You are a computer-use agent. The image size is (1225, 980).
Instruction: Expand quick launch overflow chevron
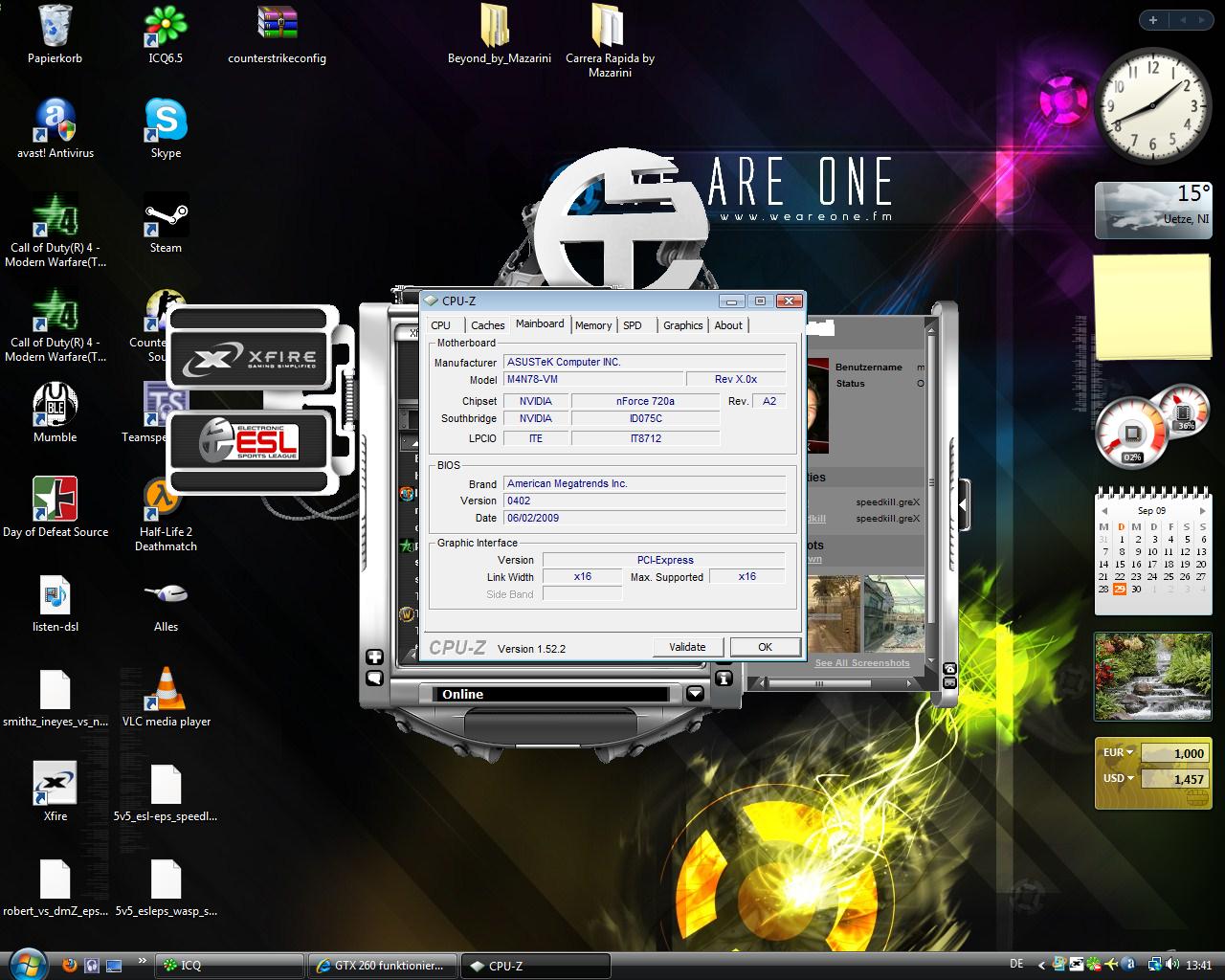[x=143, y=960]
